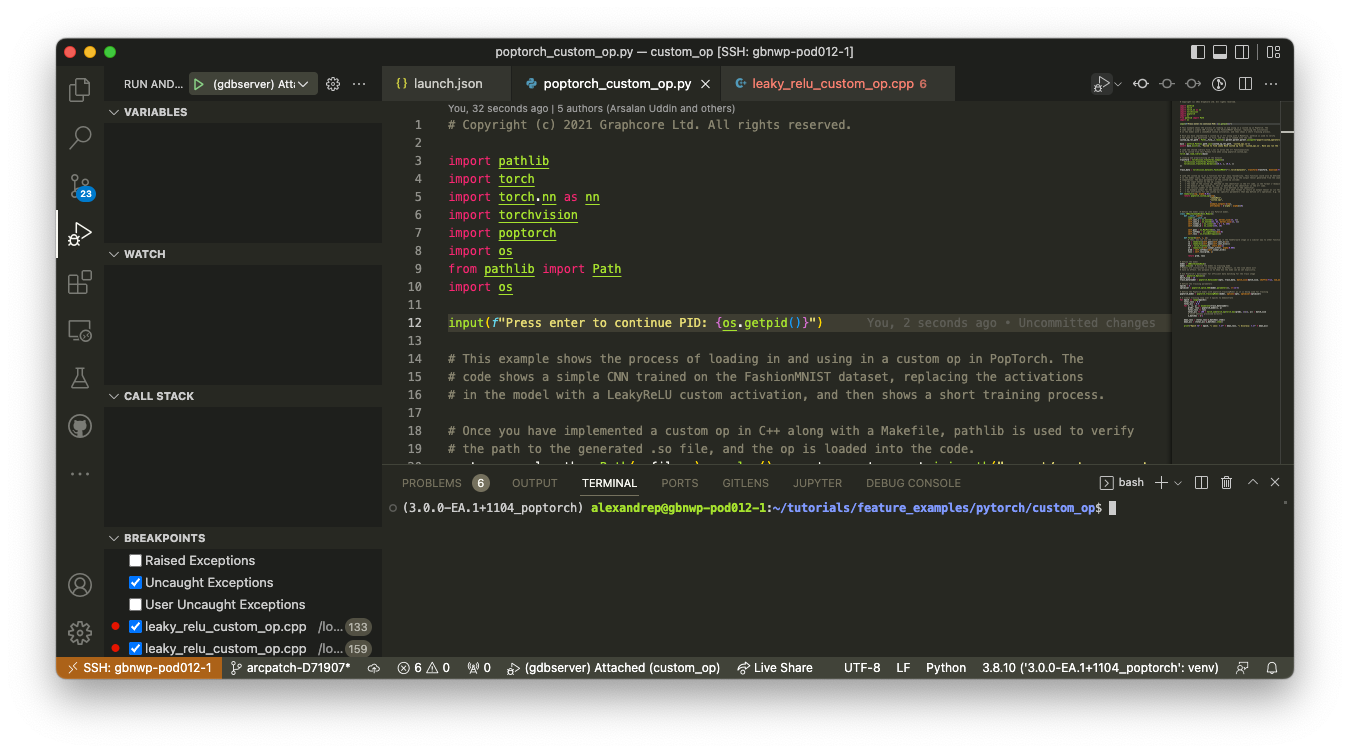Split the editor using the toolbar icon

[x=1245, y=84]
